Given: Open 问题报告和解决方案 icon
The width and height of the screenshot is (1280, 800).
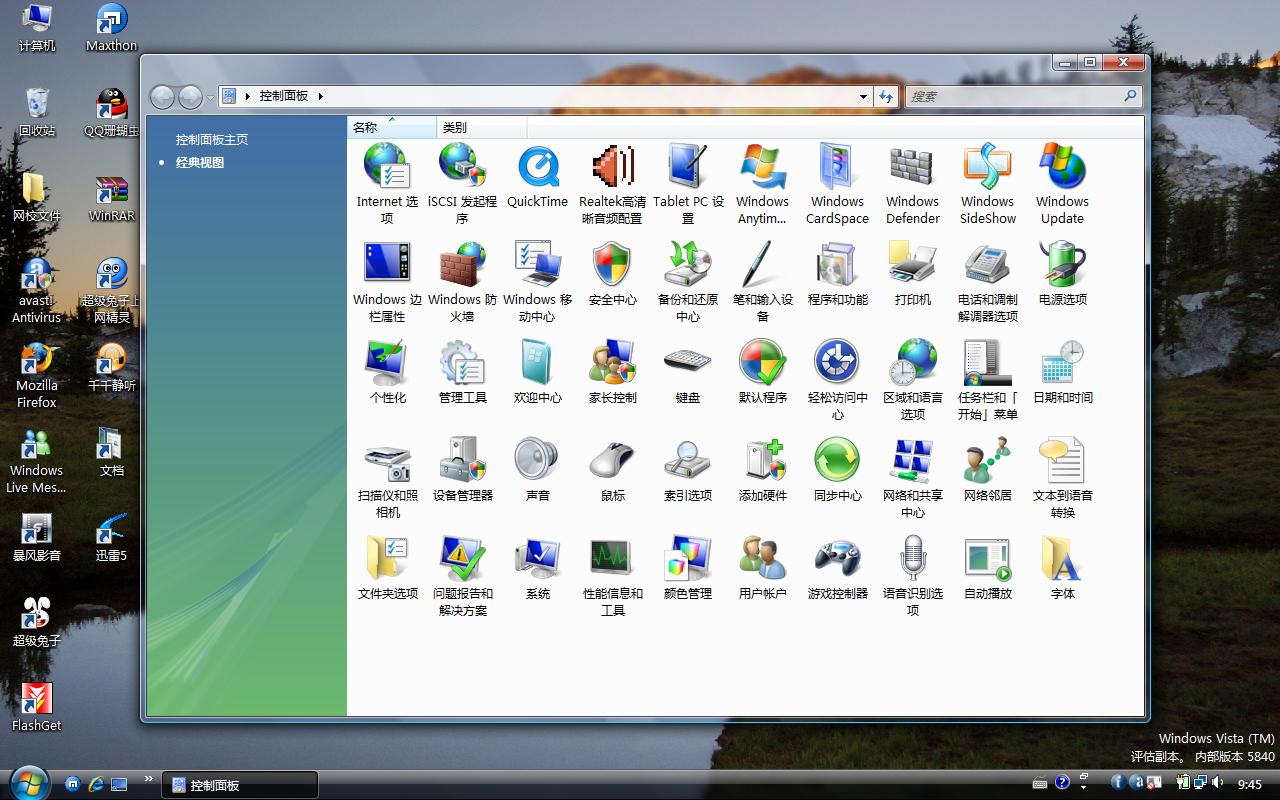Looking at the screenshot, I should click(462, 575).
